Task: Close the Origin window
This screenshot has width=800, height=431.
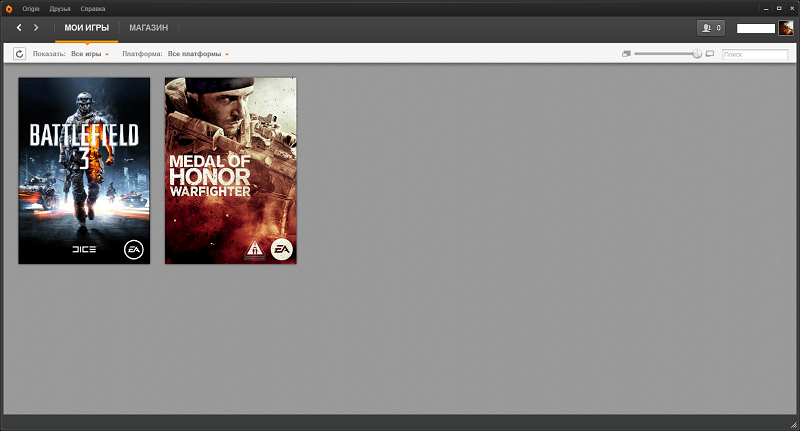Action: pyautogui.click(x=792, y=9)
